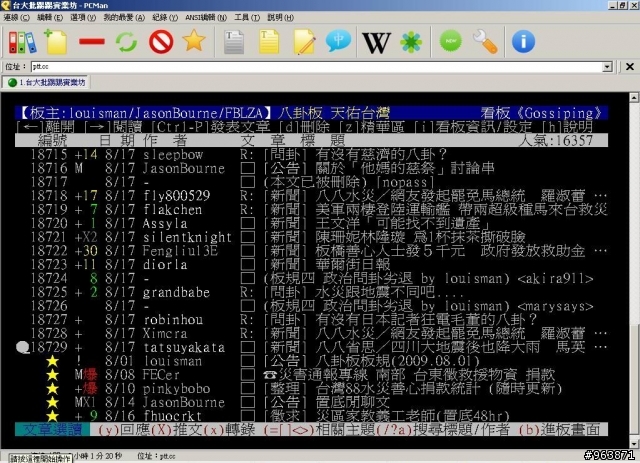Click post 18716 by JasonBourne
This screenshot has height=463, width=640.
coord(311,169)
